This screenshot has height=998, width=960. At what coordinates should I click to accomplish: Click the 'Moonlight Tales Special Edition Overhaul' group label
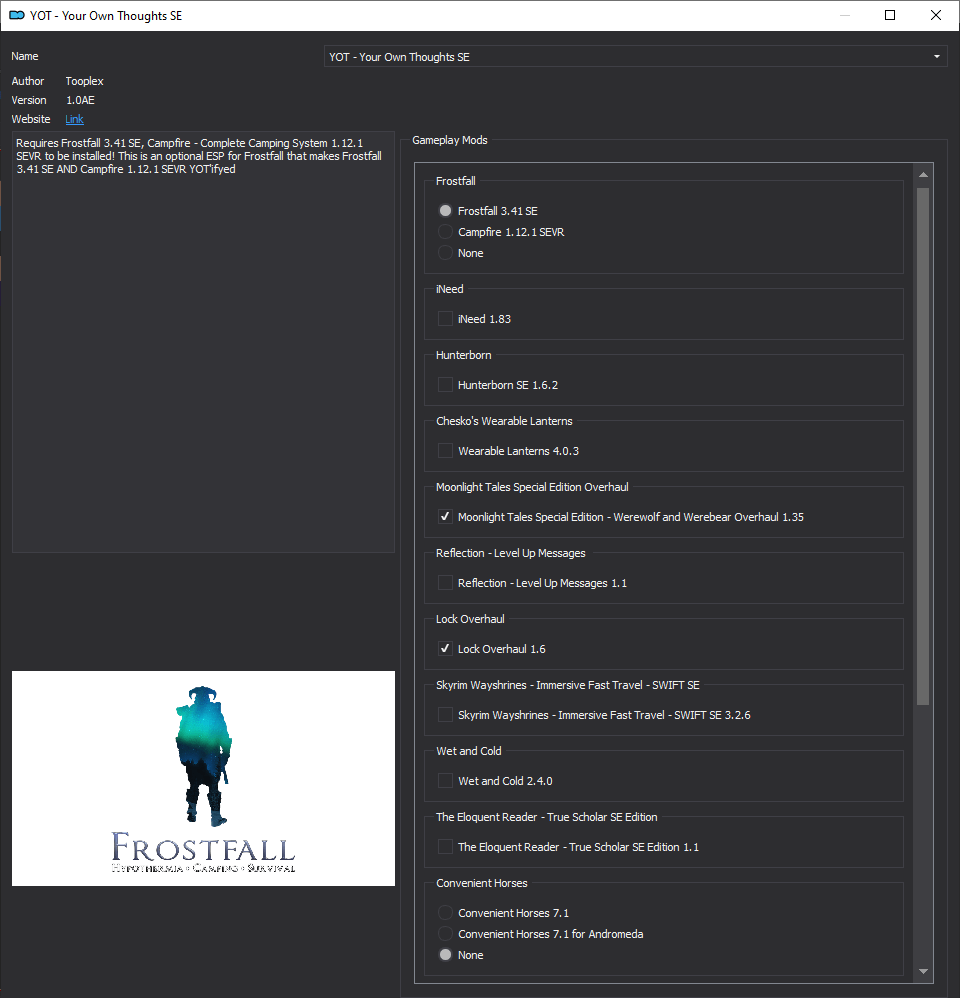(532, 487)
